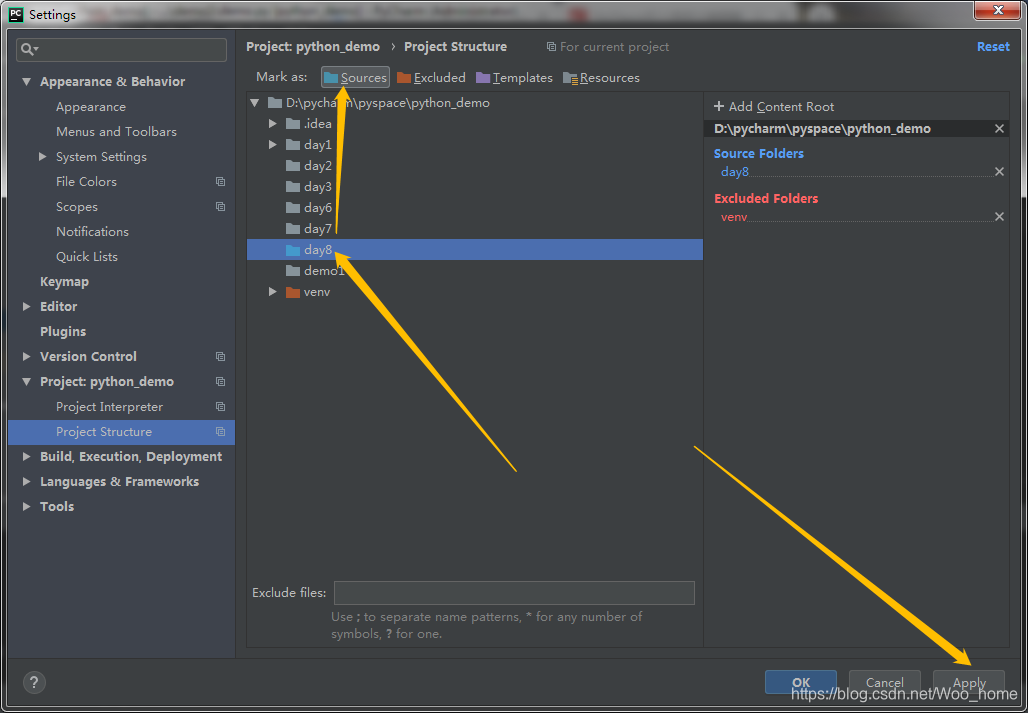
Task: Click PyCharm icon in title bar
Action: point(16,14)
